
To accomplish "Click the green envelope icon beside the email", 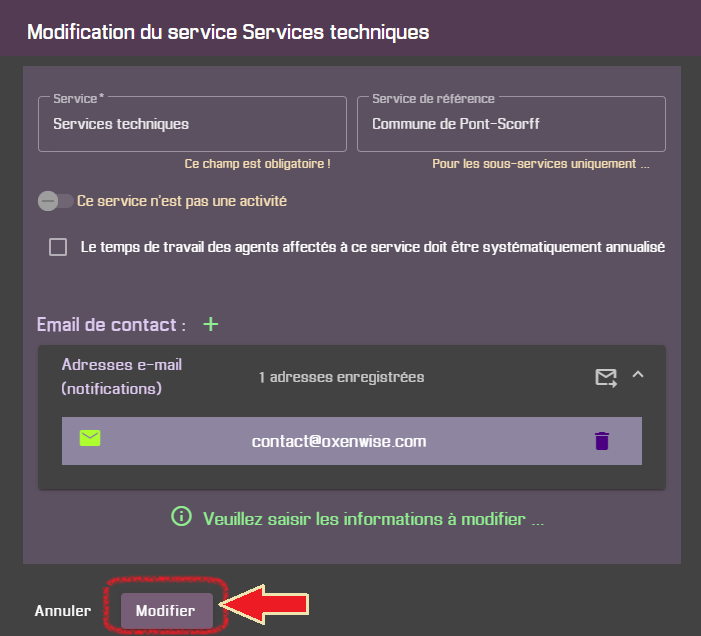I will [x=90, y=438].
